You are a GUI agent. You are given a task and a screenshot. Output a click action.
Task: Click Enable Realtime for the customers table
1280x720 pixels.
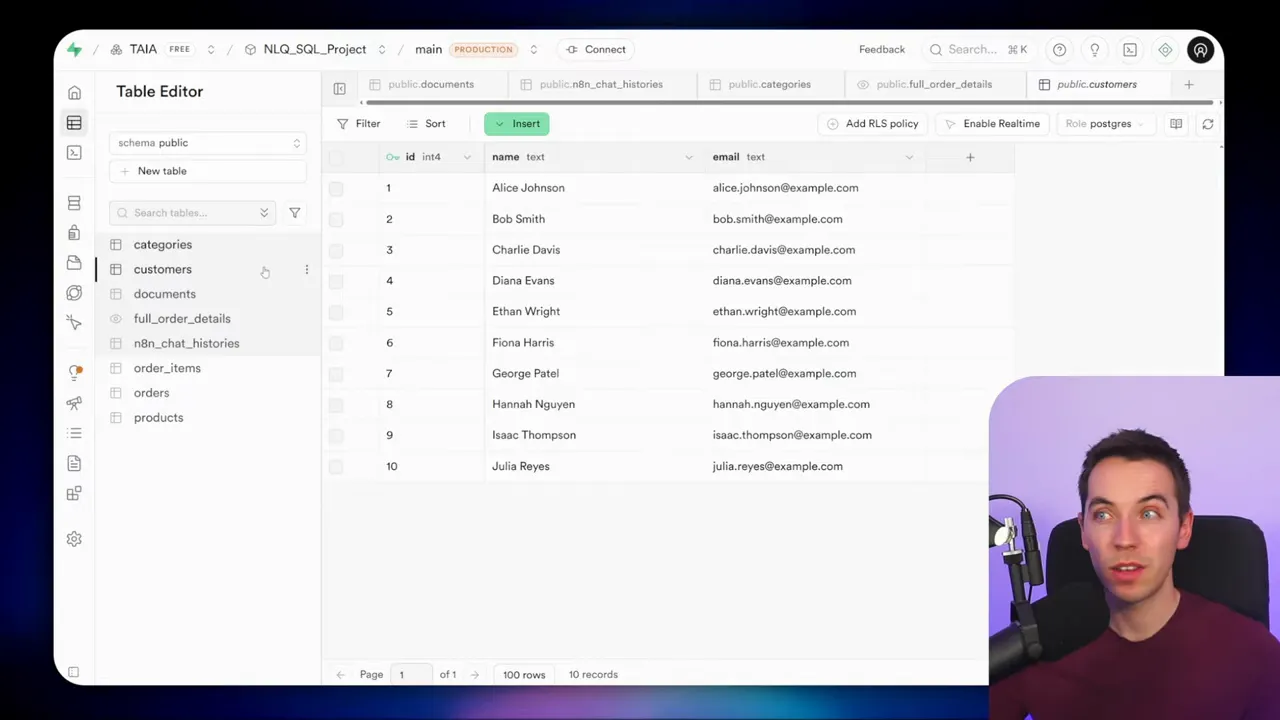pyautogui.click(x=994, y=123)
